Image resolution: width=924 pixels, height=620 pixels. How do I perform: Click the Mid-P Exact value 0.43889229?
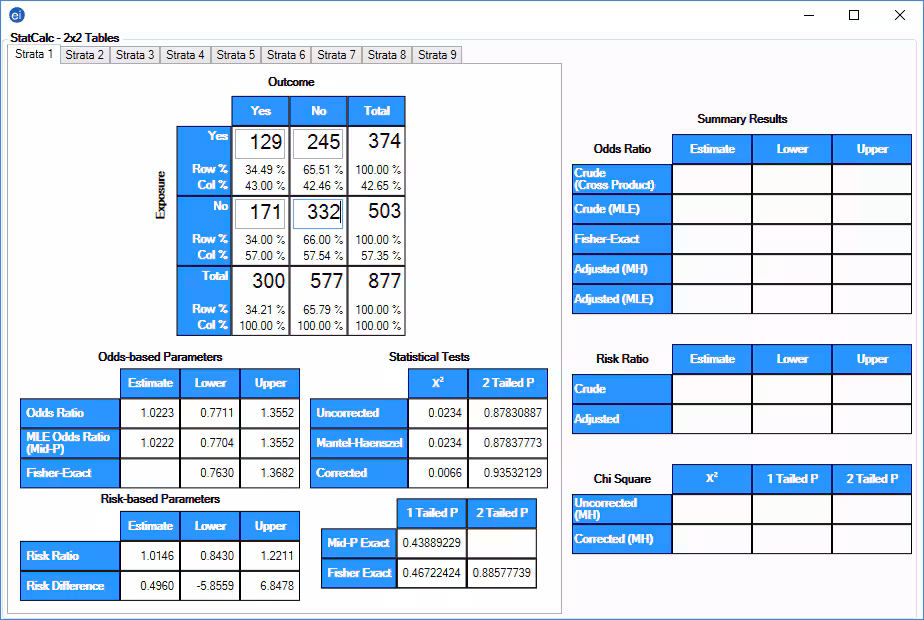tap(432, 543)
